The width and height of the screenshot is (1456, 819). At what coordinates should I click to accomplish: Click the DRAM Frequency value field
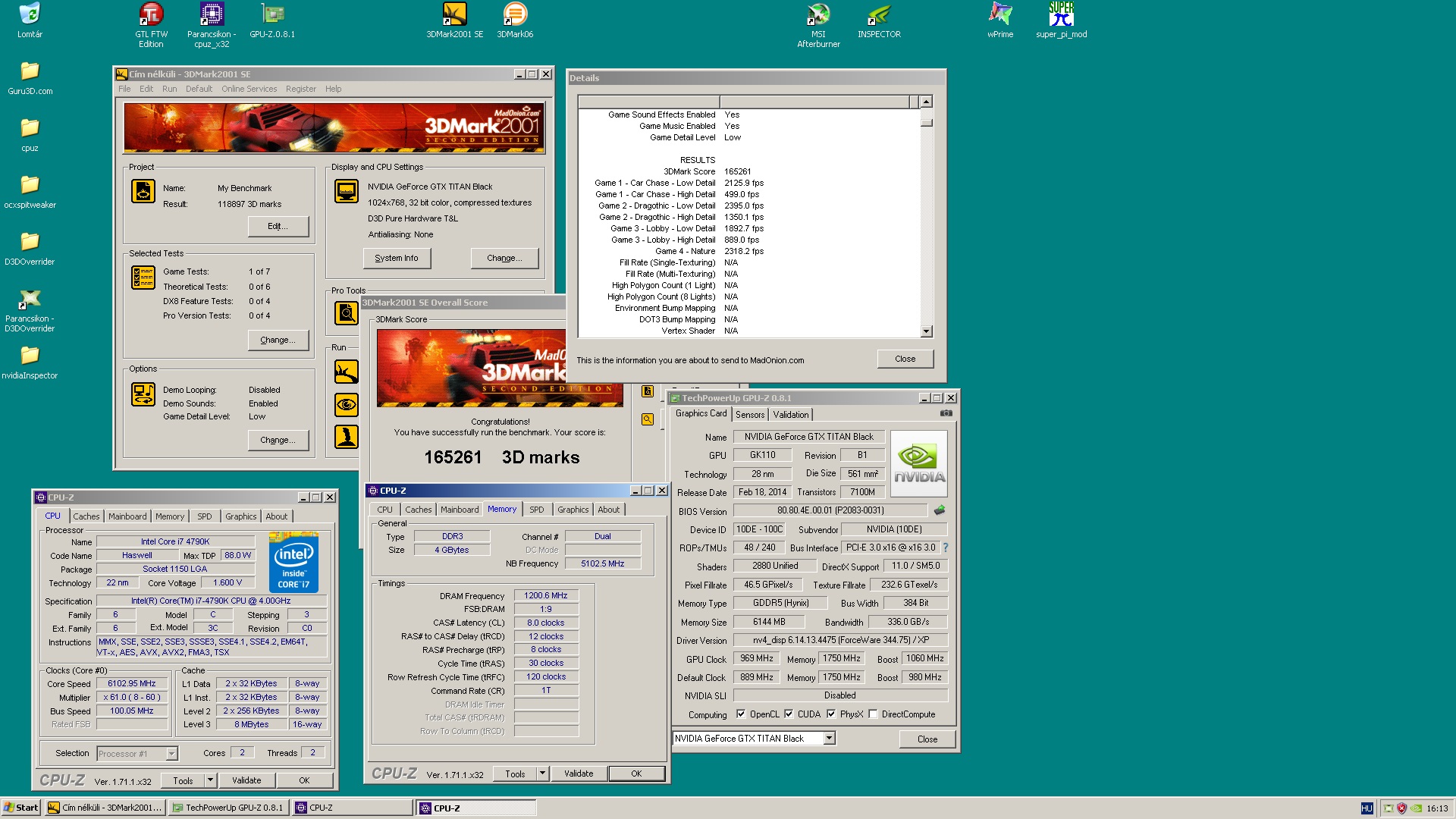[x=546, y=595]
